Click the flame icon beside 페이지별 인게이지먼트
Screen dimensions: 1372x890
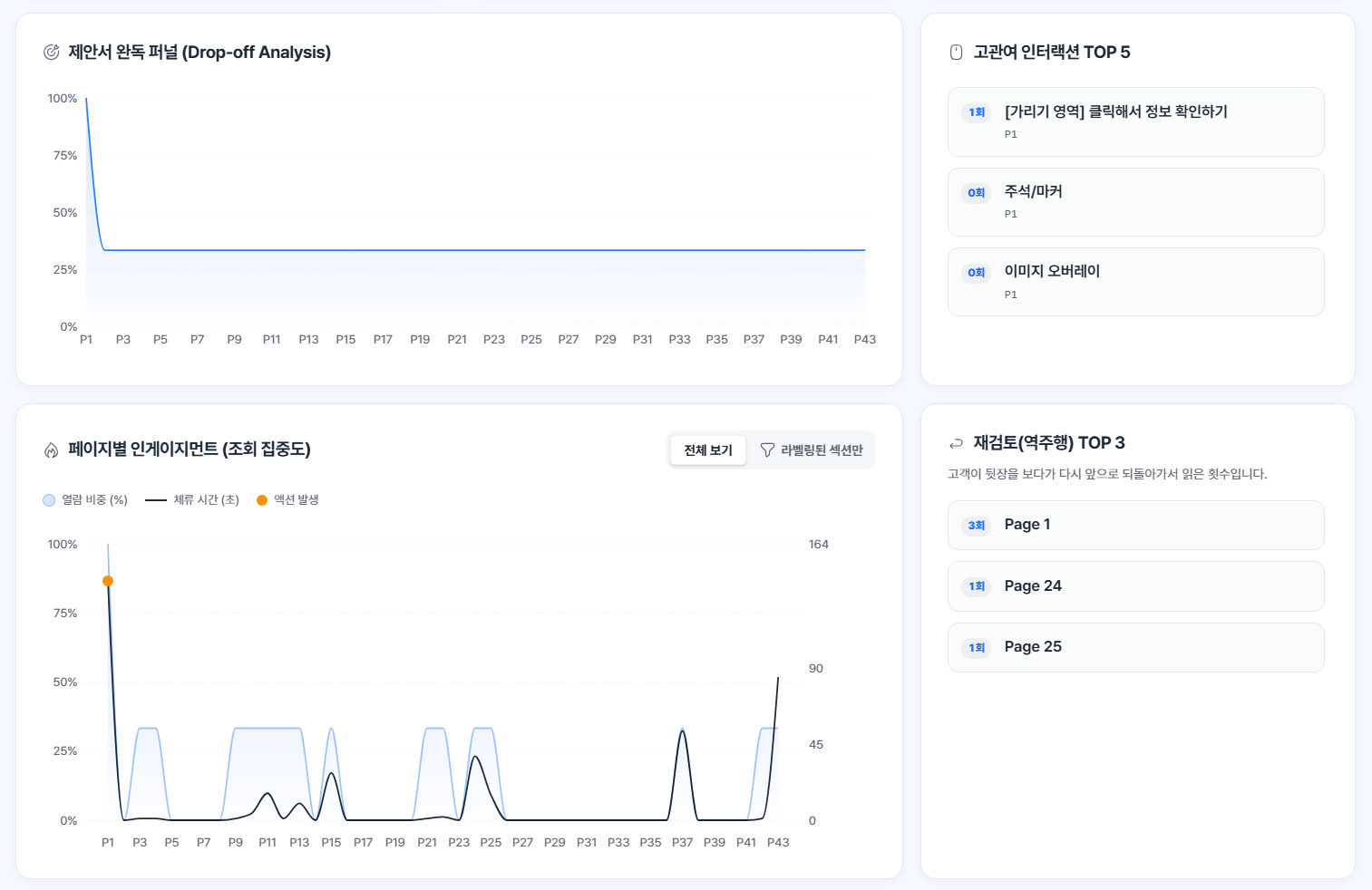point(52,450)
